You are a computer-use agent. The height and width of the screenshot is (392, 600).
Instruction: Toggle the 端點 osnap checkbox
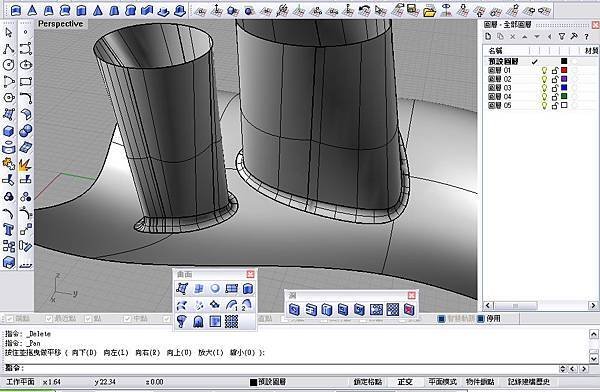10,318
